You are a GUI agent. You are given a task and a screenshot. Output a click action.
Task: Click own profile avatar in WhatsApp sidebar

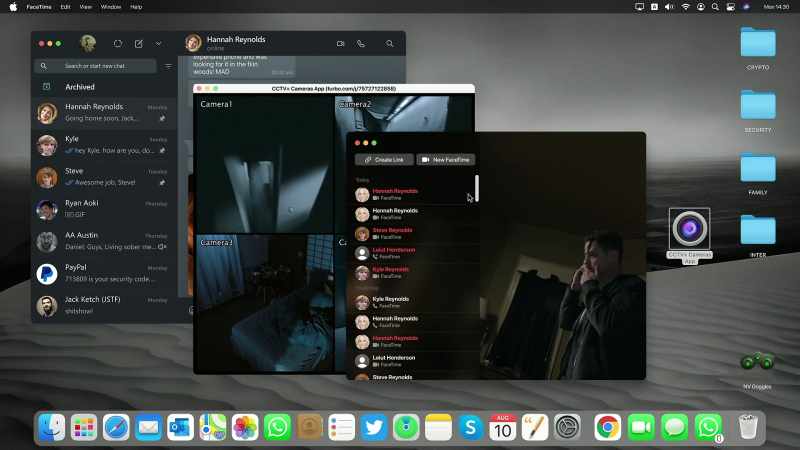[88, 43]
